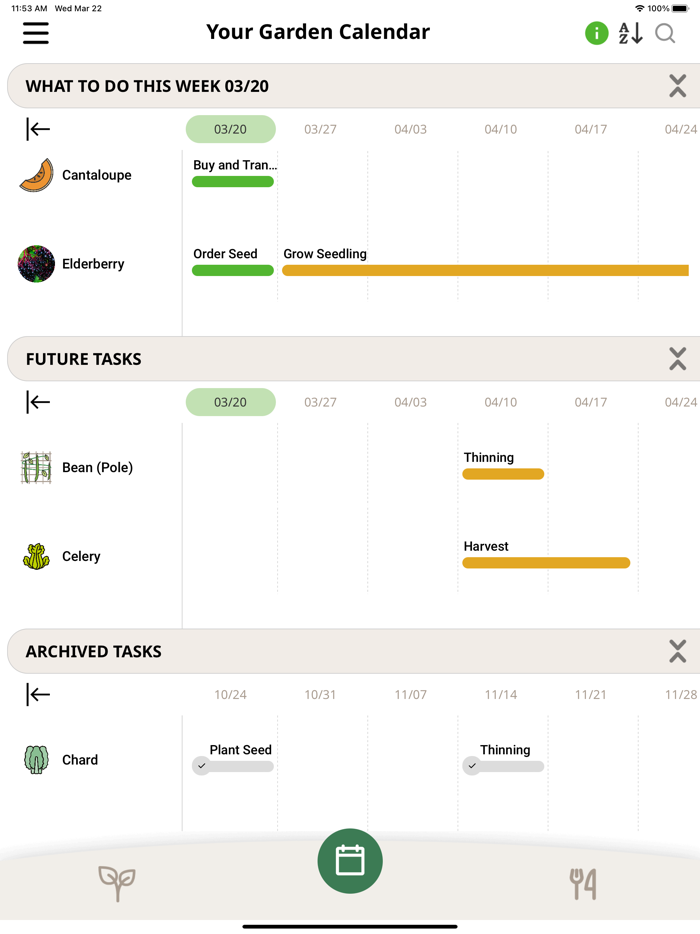This screenshot has height=934, width=700.
Task: Tap the green info icon
Action: point(596,33)
